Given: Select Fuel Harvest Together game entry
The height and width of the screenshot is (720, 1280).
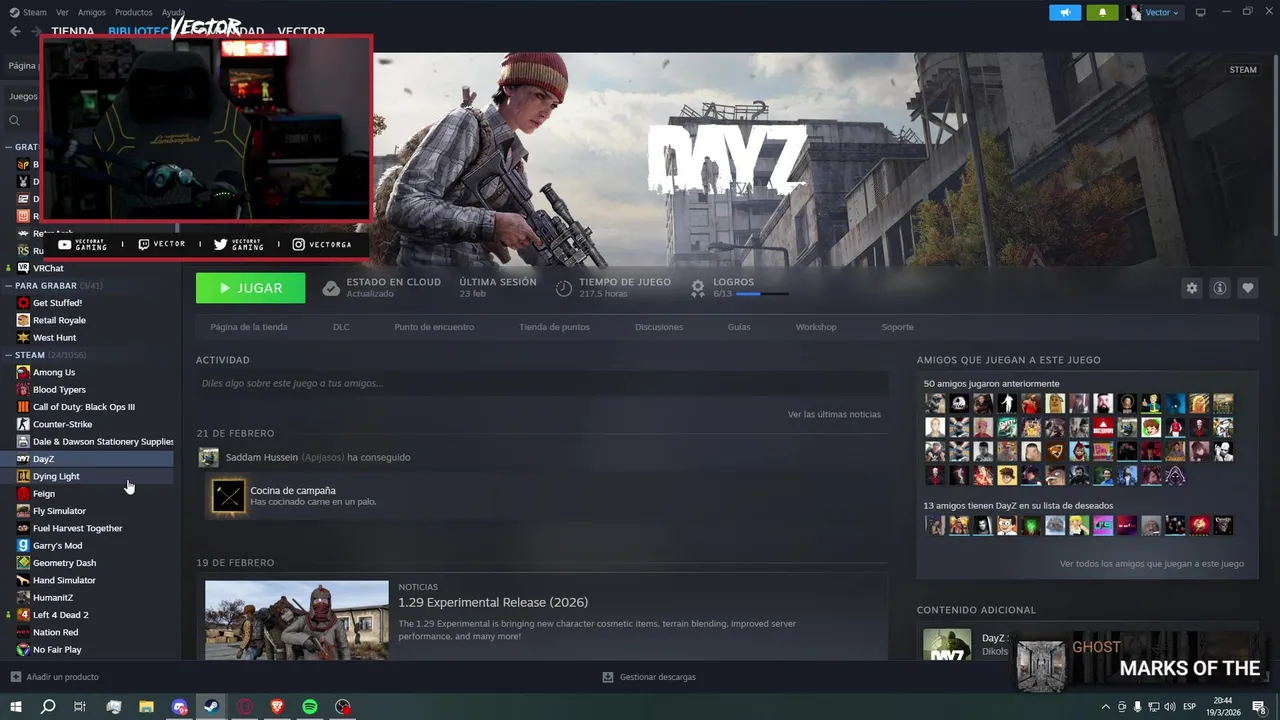Looking at the screenshot, I should coord(77,528).
